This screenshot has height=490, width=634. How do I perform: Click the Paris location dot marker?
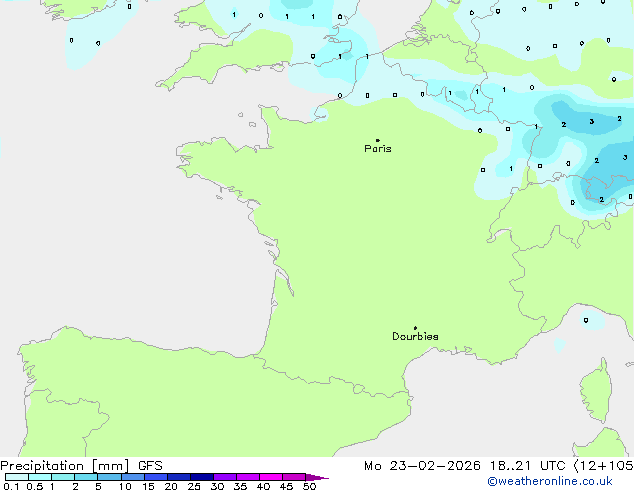pyautogui.click(x=378, y=140)
